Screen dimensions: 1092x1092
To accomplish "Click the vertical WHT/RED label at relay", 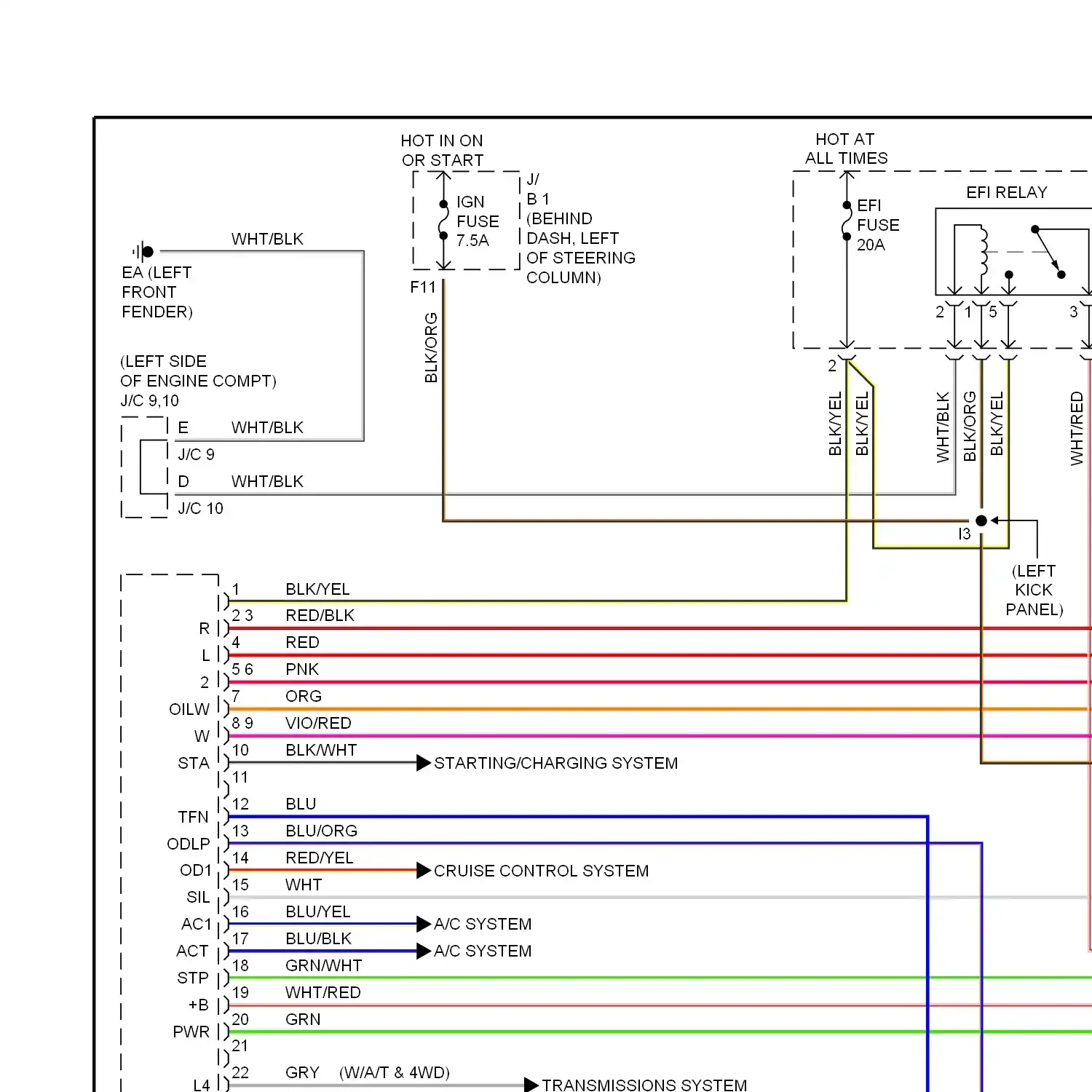I will (x=1077, y=429).
